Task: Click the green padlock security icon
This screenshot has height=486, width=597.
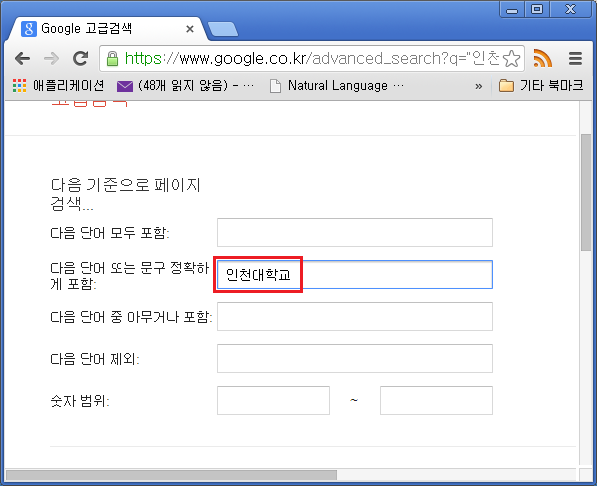Action: (112, 59)
